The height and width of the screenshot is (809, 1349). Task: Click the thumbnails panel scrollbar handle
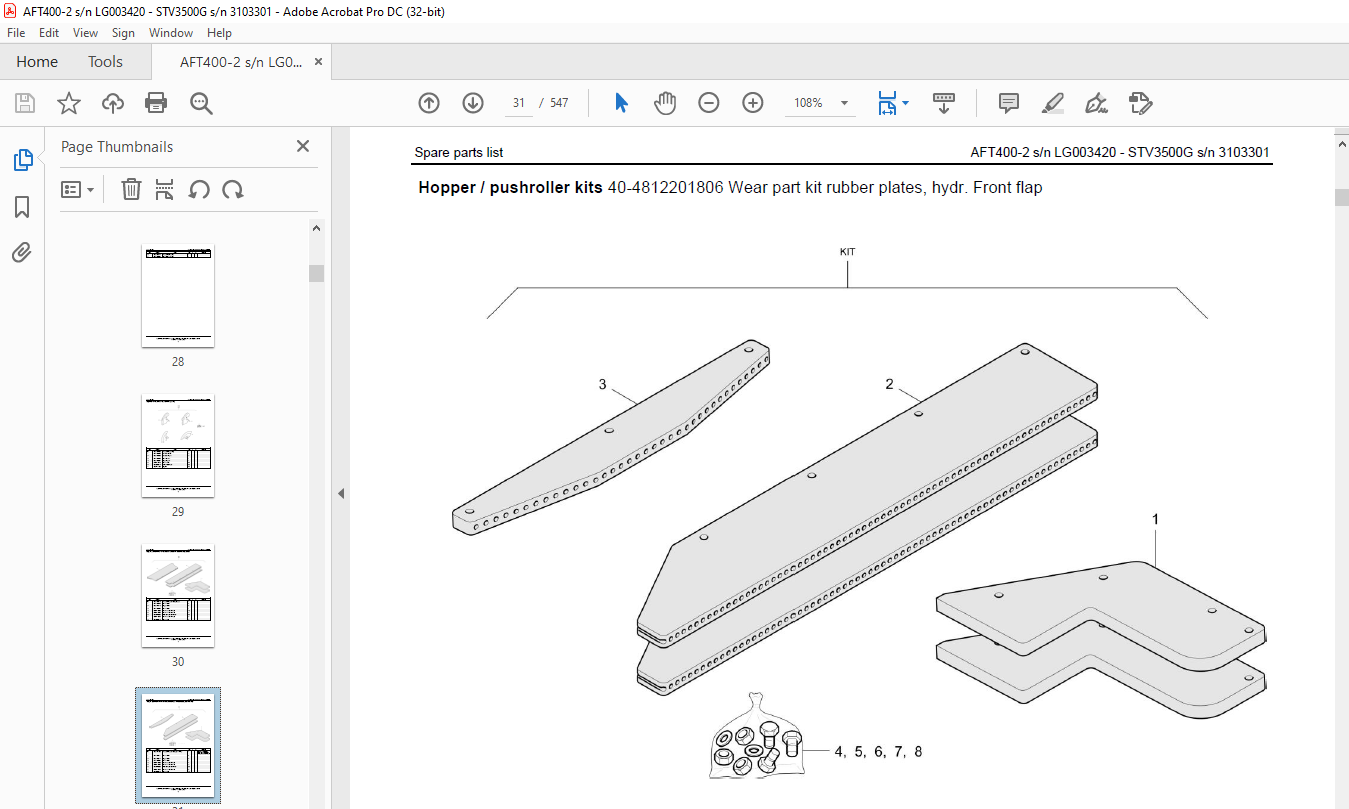[316, 273]
